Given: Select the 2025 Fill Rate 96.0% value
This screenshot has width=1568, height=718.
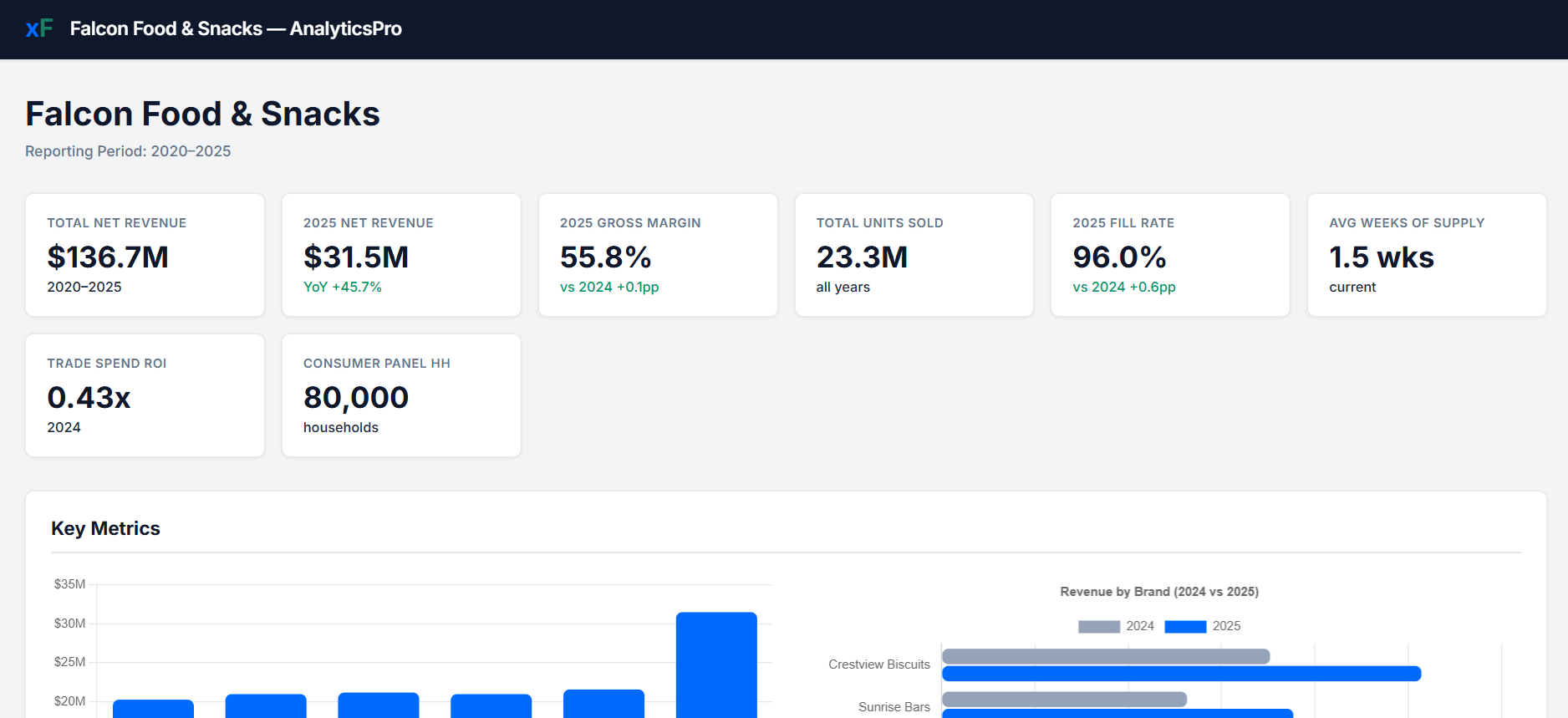Looking at the screenshot, I should (1119, 257).
